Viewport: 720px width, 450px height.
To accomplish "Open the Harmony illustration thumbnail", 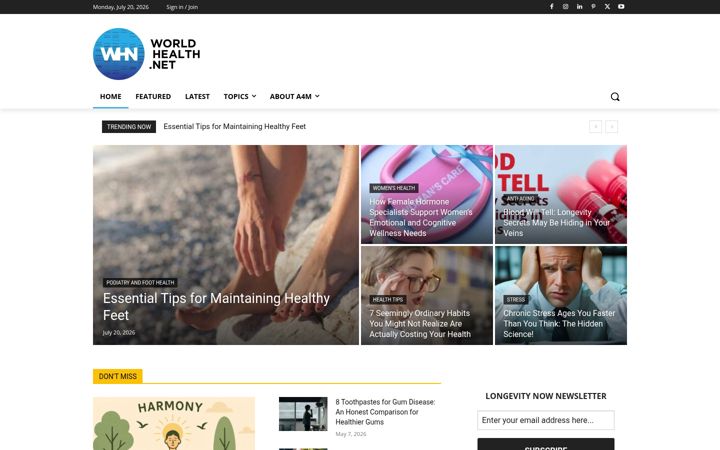I will click(174, 423).
